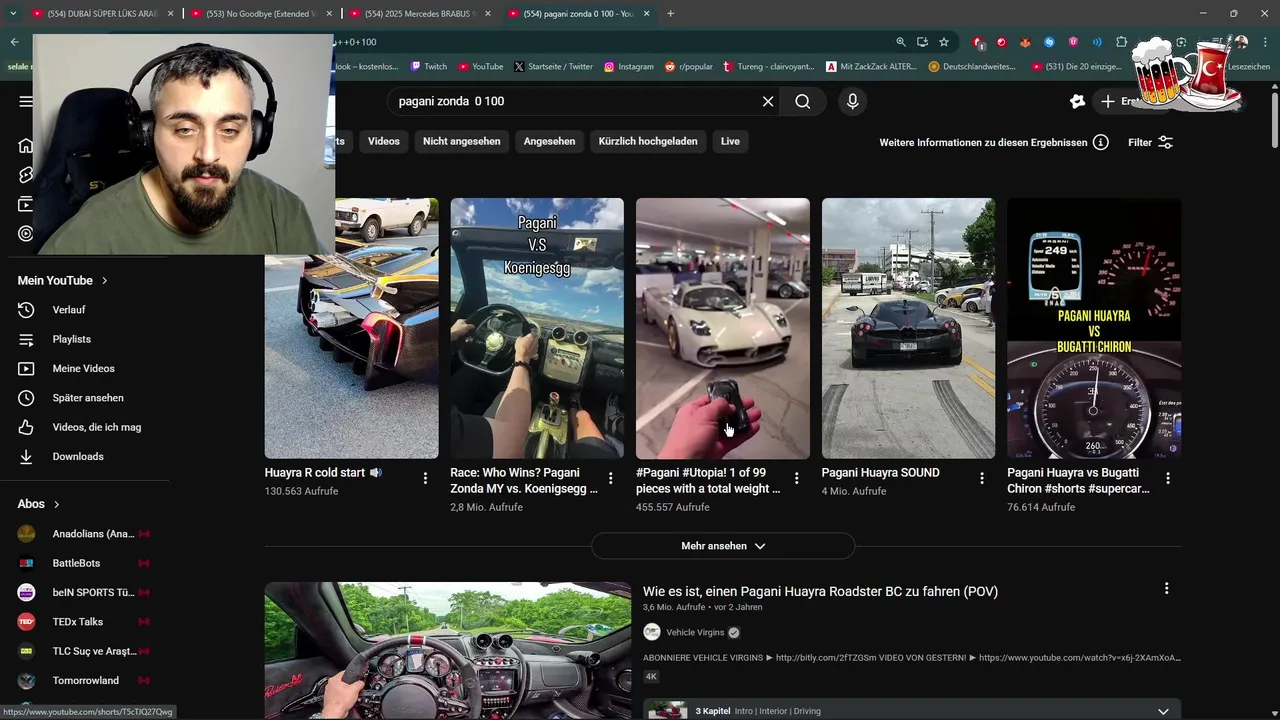
Task: Open the MetaMask fox extension icon
Action: pos(1025,42)
